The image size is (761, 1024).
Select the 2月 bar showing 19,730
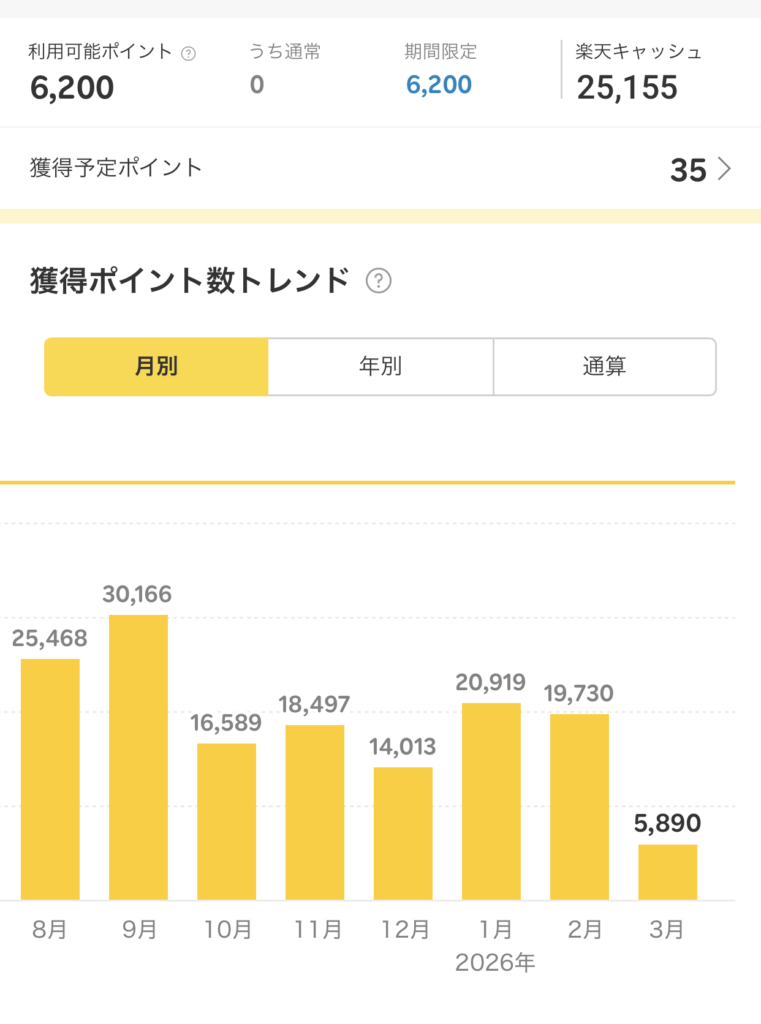click(579, 806)
